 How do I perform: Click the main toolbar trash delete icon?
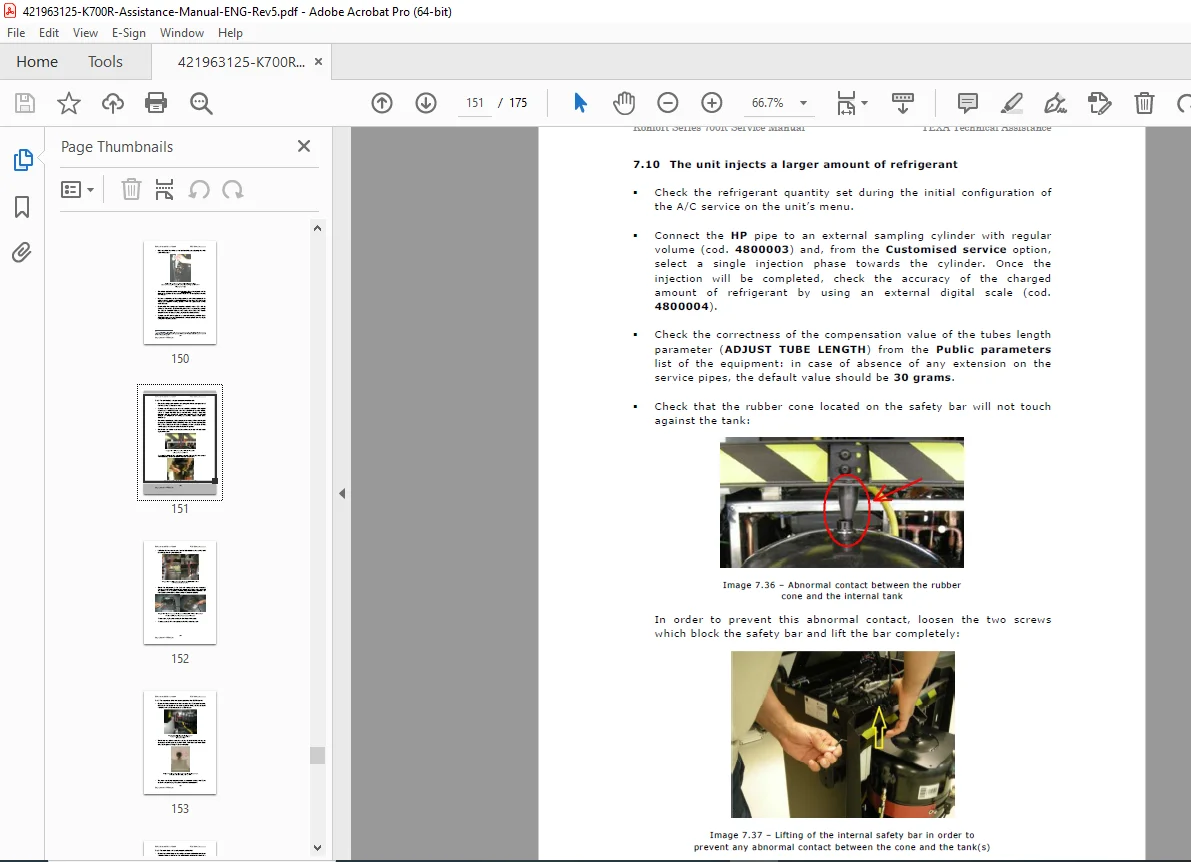pos(1144,103)
